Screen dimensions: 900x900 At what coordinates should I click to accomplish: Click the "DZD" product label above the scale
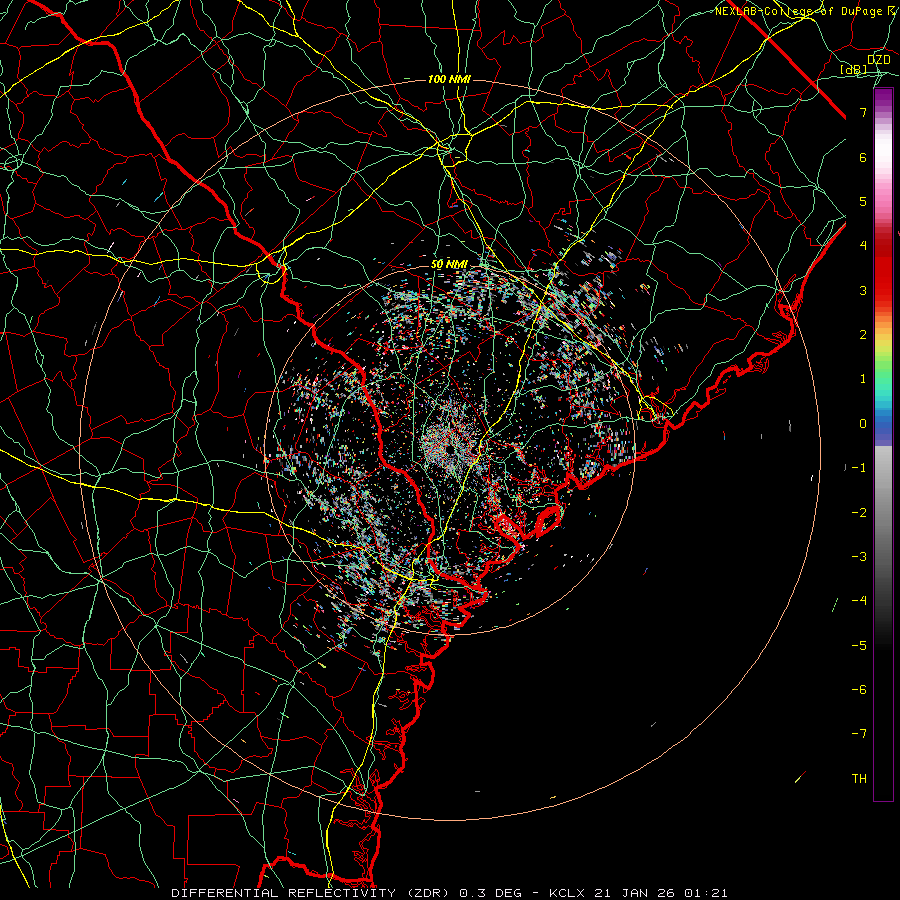(x=878, y=60)
